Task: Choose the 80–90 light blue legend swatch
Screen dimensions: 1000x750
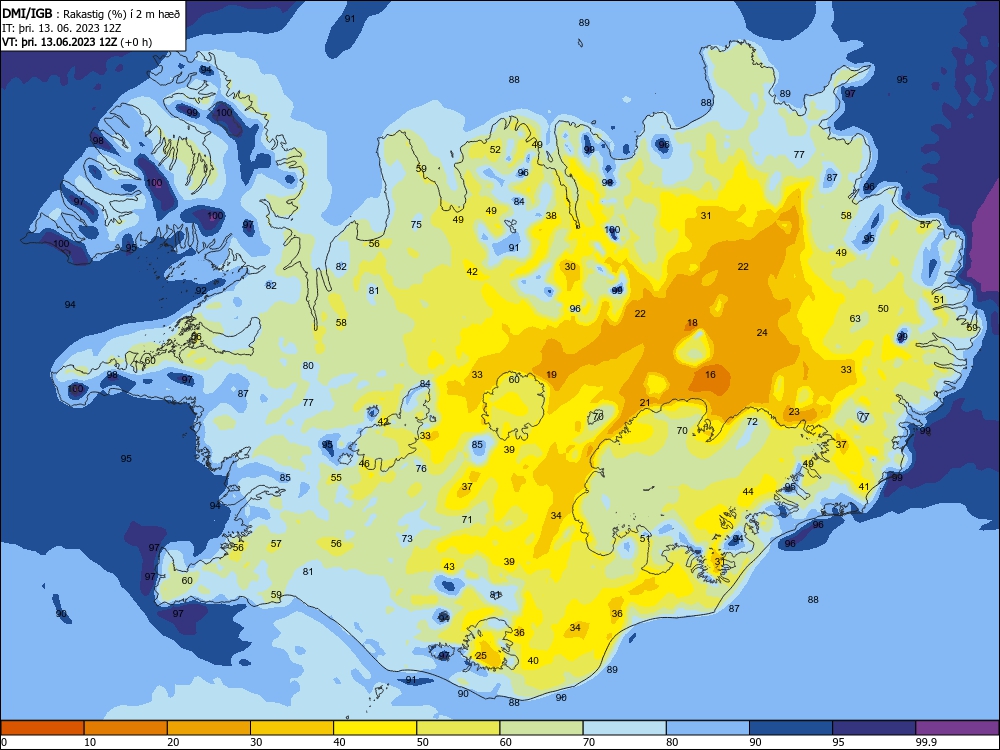Action: click(708, 728)
